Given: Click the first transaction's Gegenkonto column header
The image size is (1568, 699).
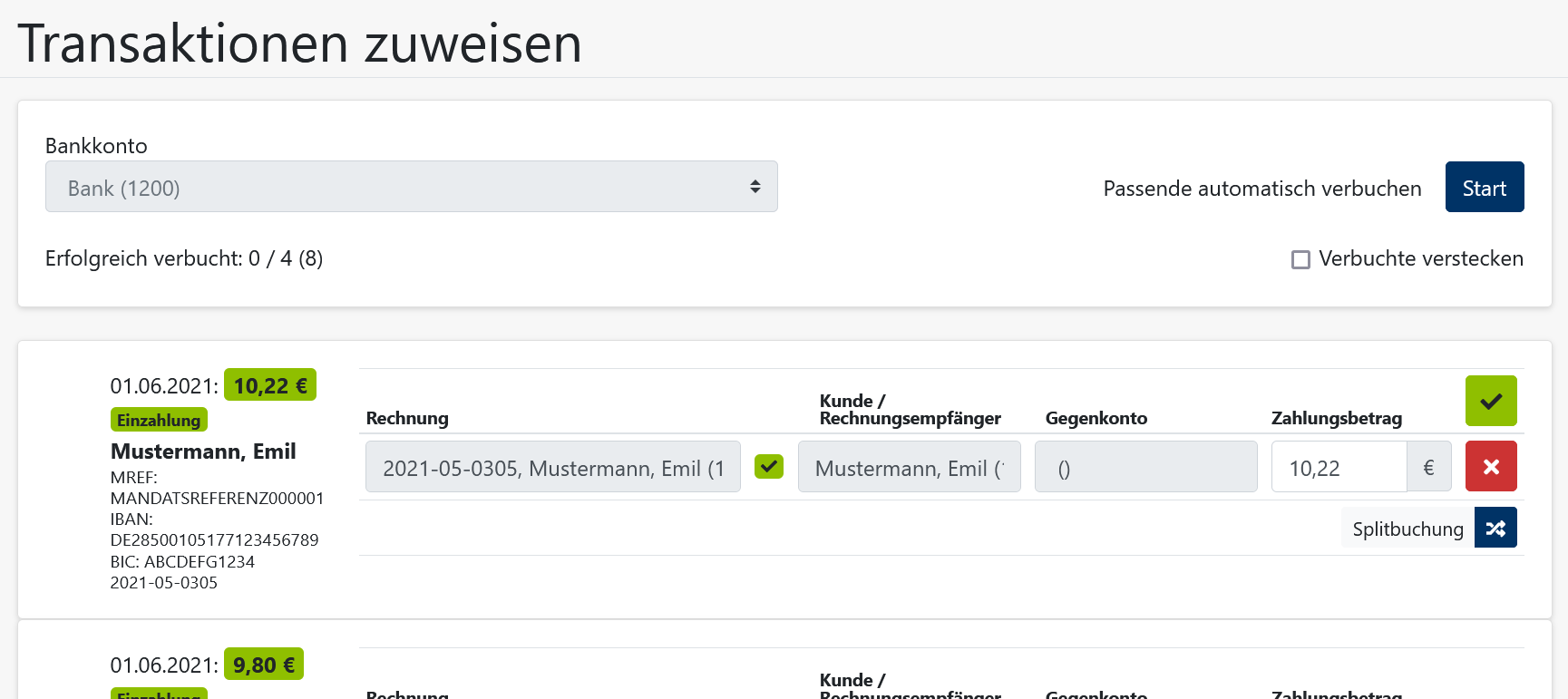Looking at the screenshot, I should (1096, 418).
